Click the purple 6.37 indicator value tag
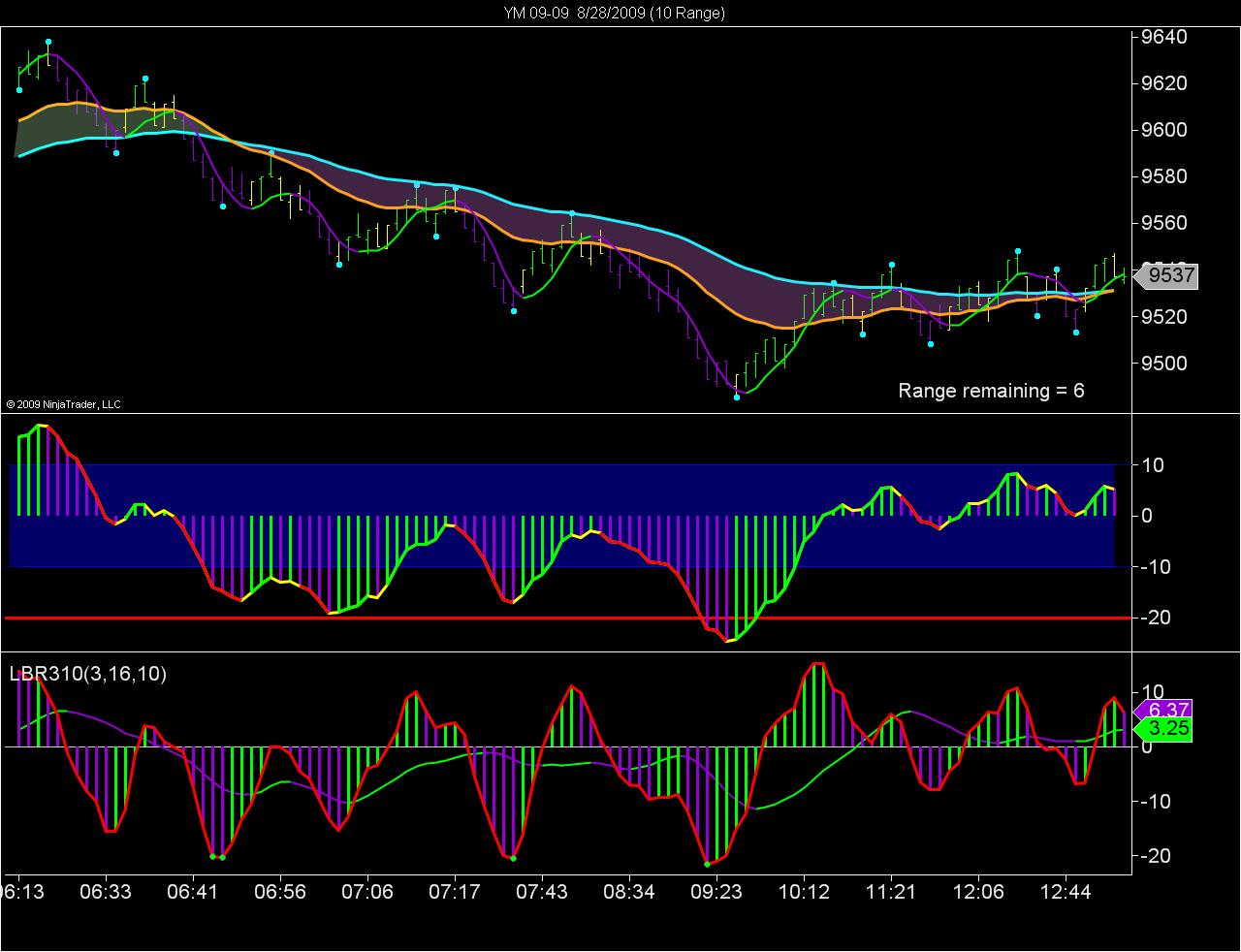Screen dimensions: 1241x952 1162,710
